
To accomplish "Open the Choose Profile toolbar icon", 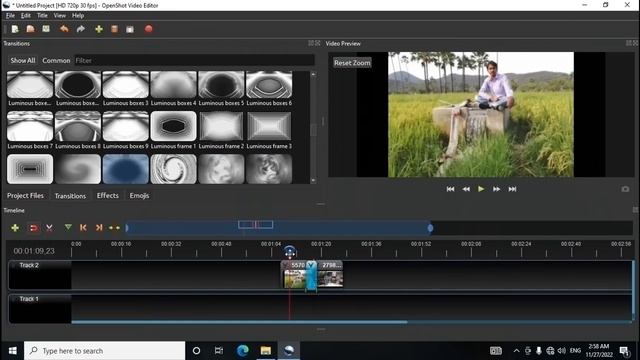I will (114, 29).
